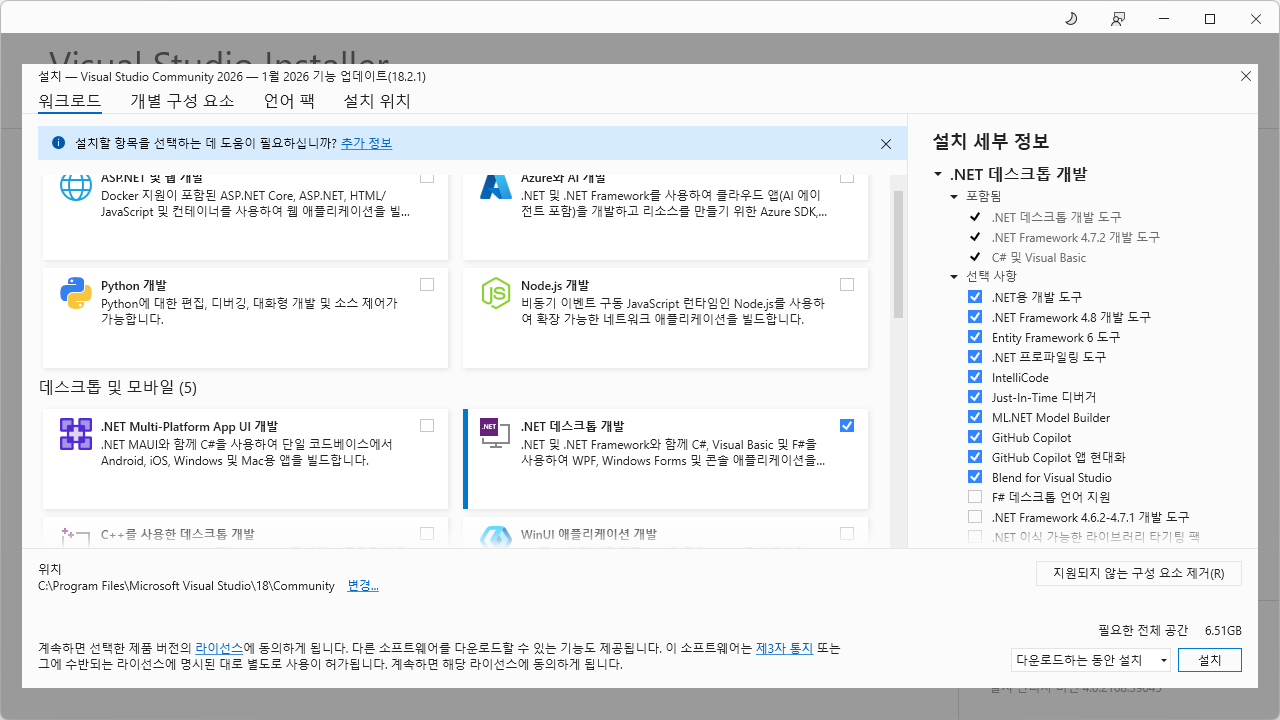The image size is (1280, 720).
Task: Click the WinUI application development icon
Action: 496,538
